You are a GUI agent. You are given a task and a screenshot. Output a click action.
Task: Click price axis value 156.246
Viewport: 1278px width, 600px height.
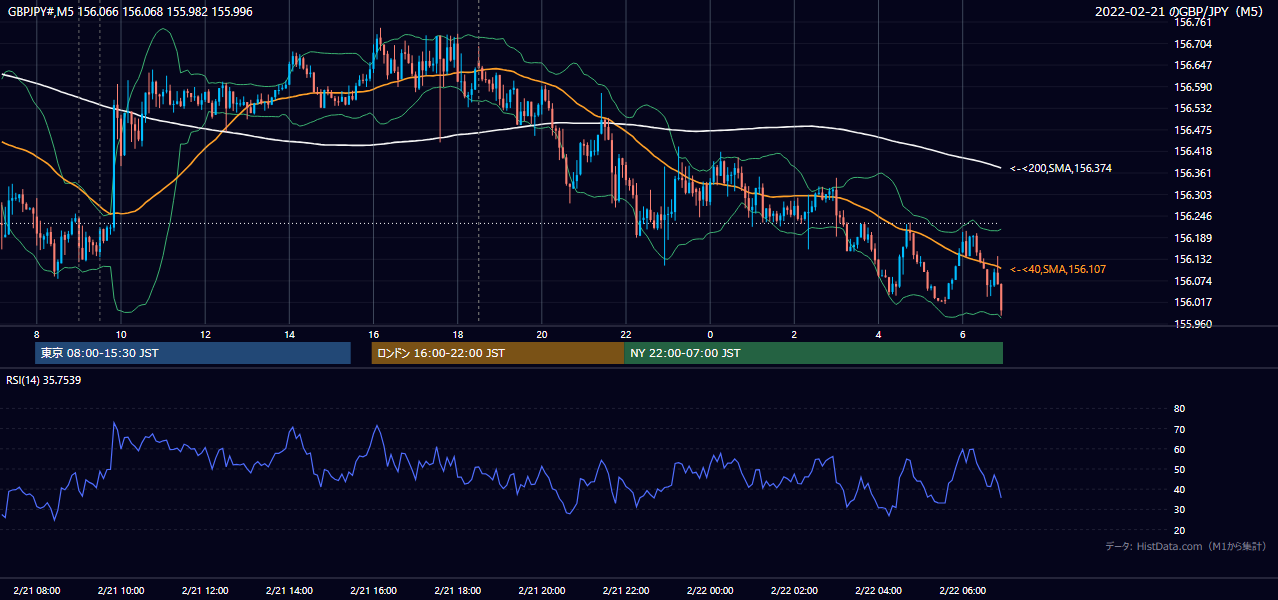tap(1192, 216)
